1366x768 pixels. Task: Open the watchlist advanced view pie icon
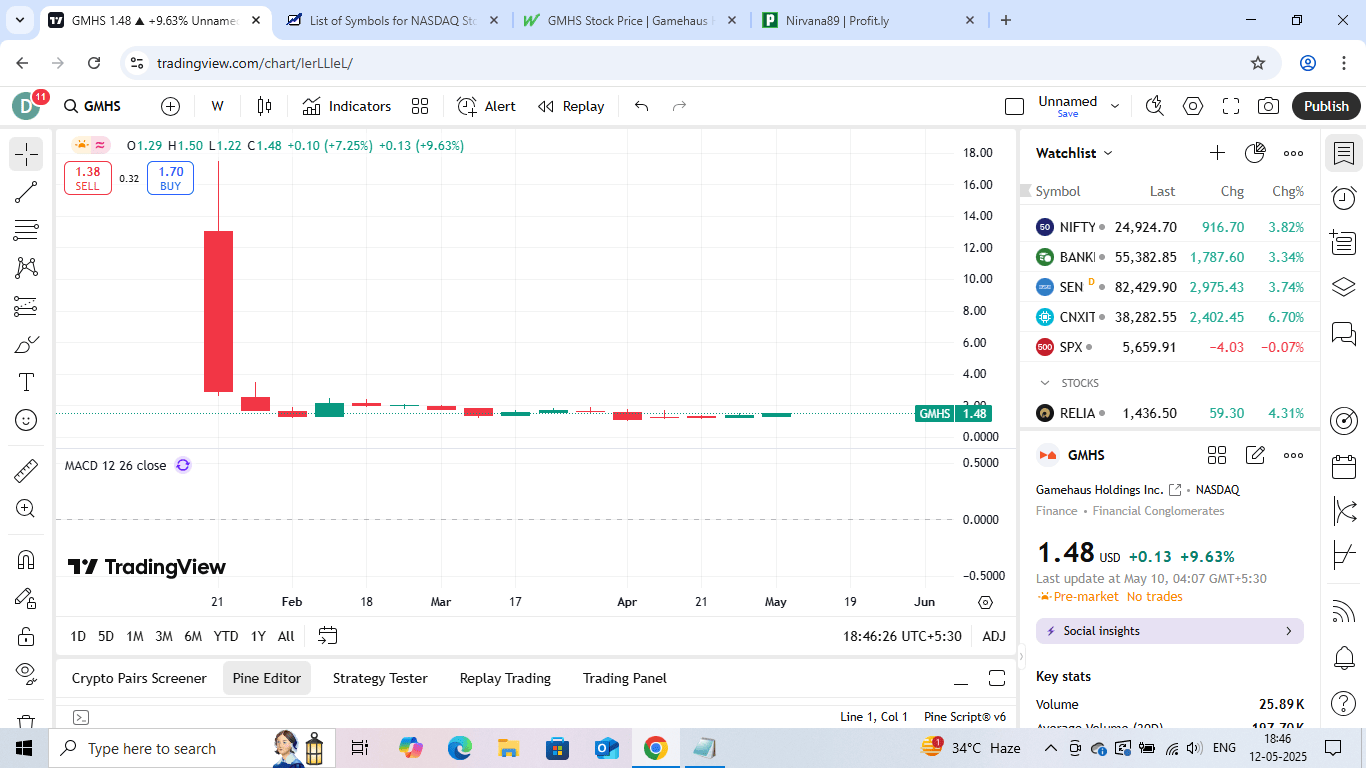coord(1255,153)
